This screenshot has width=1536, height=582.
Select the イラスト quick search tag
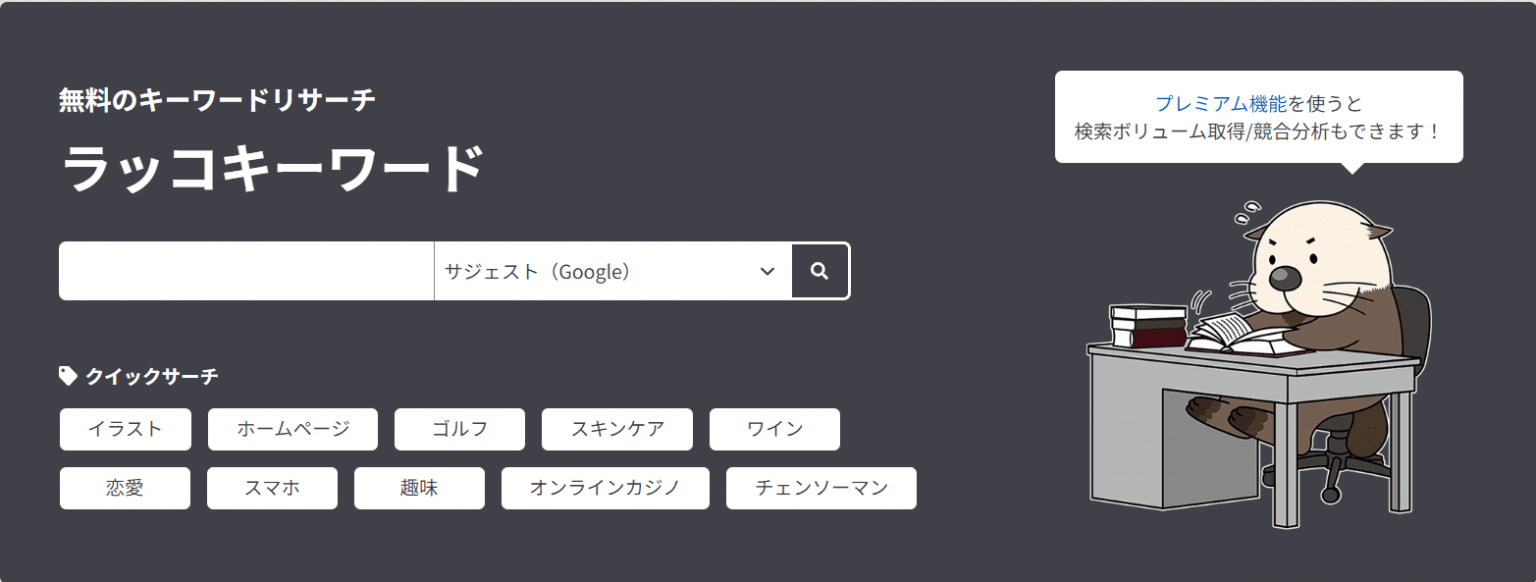[x=125, y=429]
